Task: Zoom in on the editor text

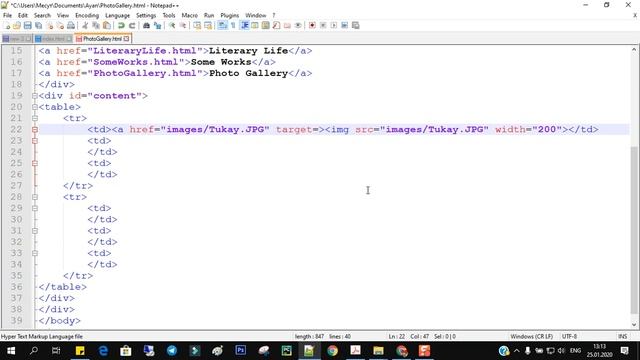Action: (x=172, y=25)
